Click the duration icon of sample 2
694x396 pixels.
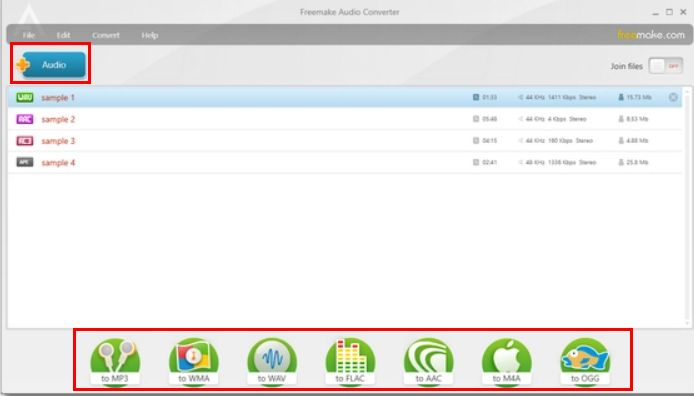click(476, 119)
